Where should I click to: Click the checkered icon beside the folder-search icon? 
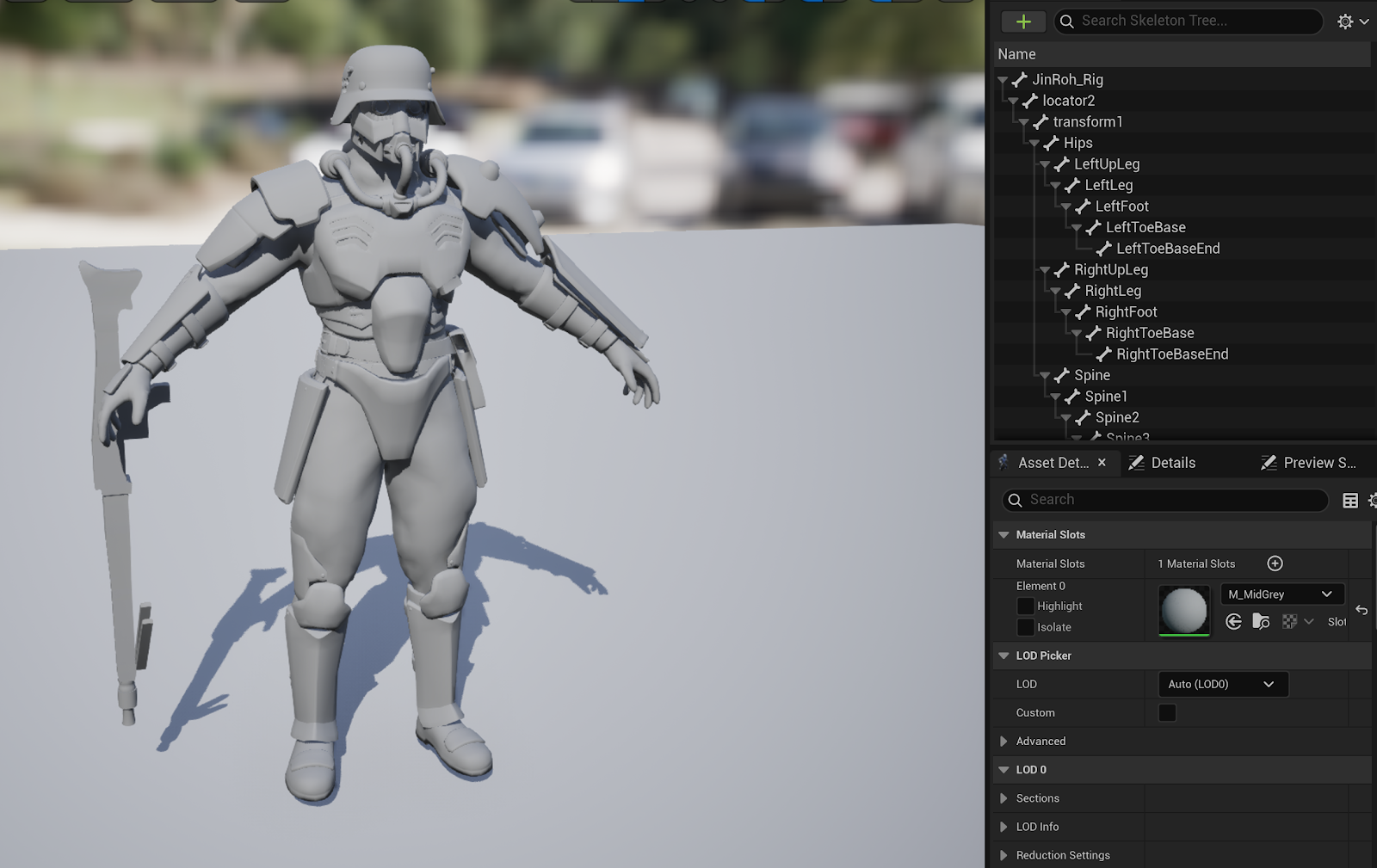point(1289,621)
